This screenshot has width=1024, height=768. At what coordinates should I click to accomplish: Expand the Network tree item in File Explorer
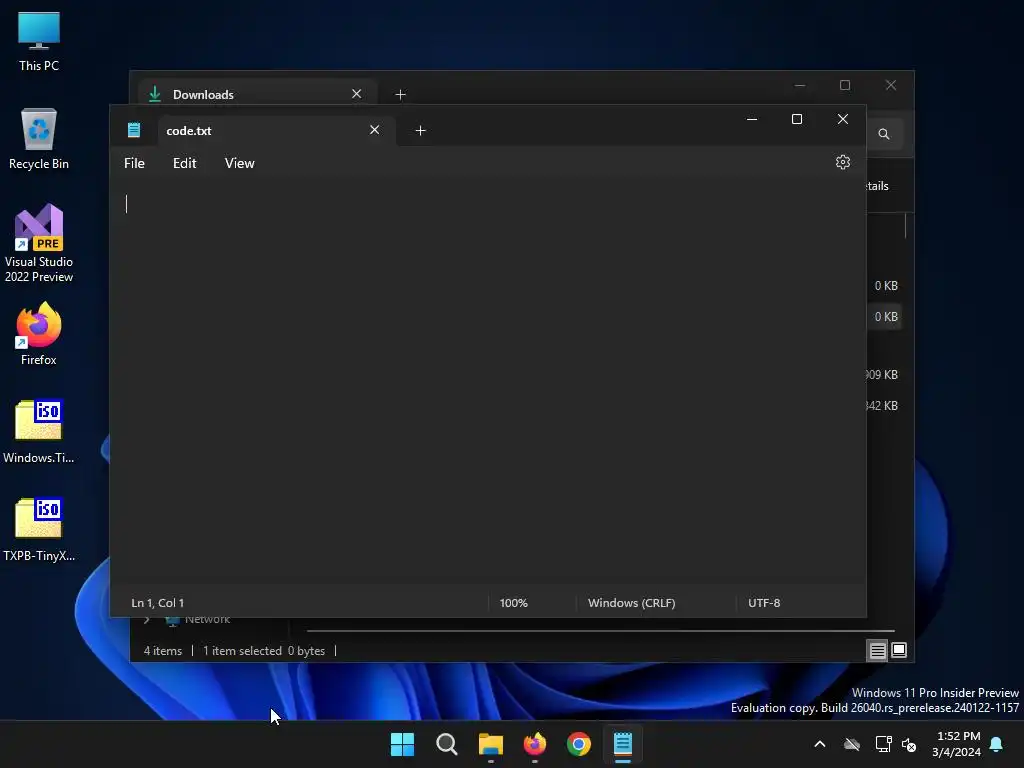tap(147, 619)
